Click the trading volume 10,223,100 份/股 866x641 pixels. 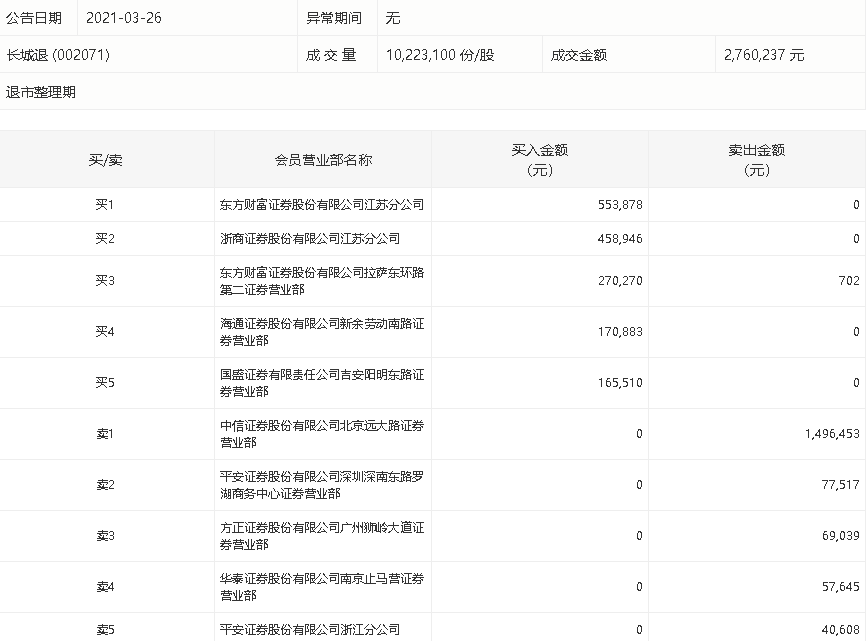(x=440, y=55)
